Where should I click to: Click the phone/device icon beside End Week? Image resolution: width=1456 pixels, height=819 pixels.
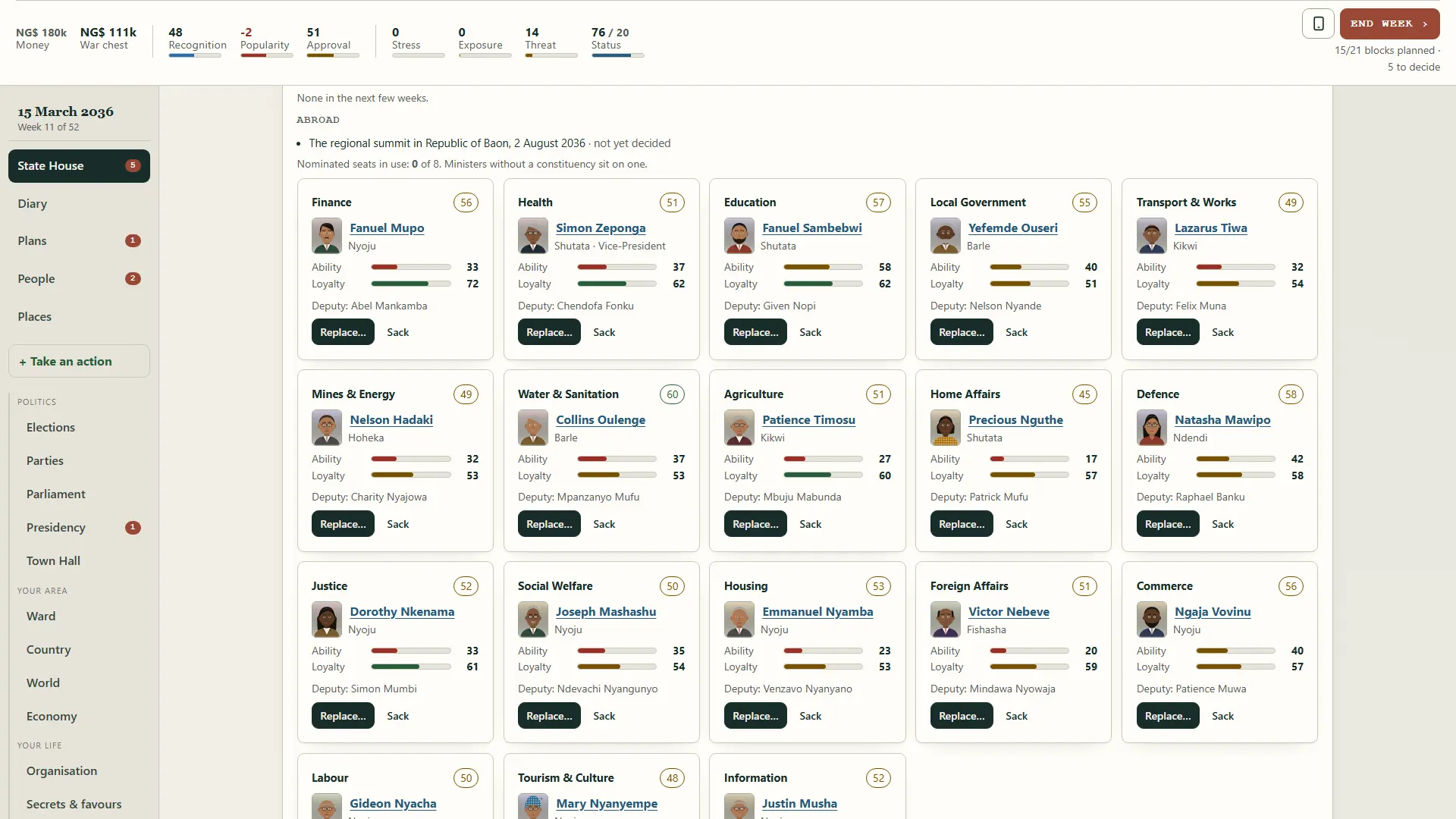pos(1318,24)
